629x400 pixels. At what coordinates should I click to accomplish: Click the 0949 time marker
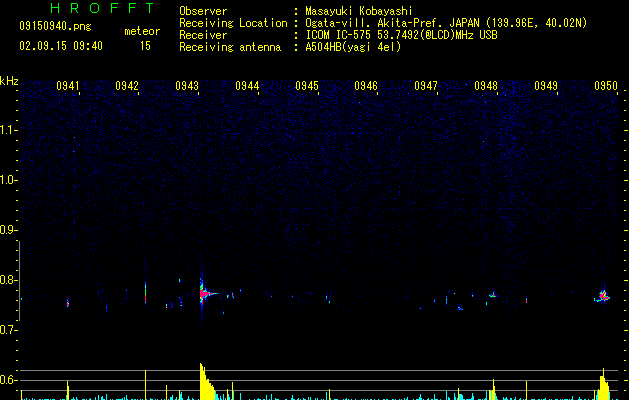coord(546,86)
